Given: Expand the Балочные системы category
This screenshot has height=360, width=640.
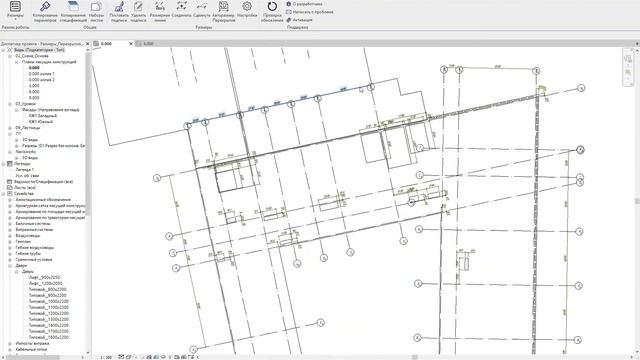Looking at the screenshot, I should [10, 224].
